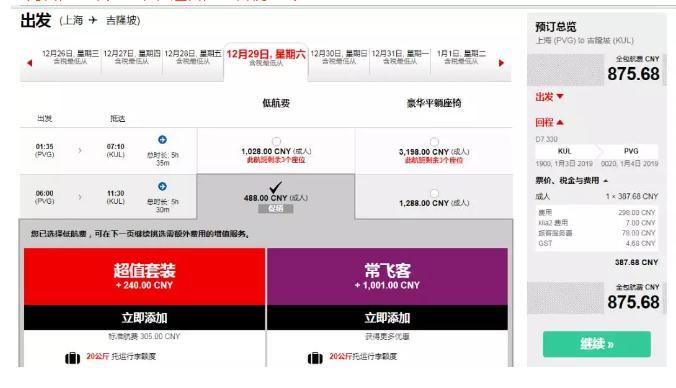The height and width of the screenshot is (388, 676).
Task: Click the 获得更多优惠 text under 常飞客
Action: coord(387,336)
